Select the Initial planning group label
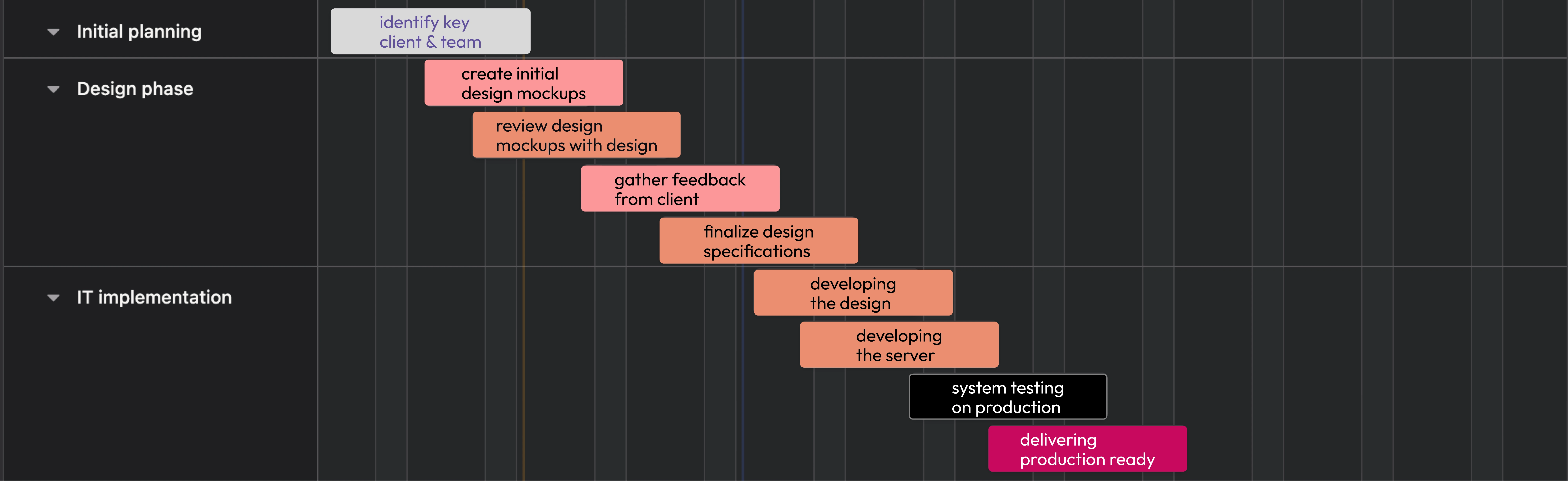The height and width of the screenshot is (481, 1568). click(139, 32)
